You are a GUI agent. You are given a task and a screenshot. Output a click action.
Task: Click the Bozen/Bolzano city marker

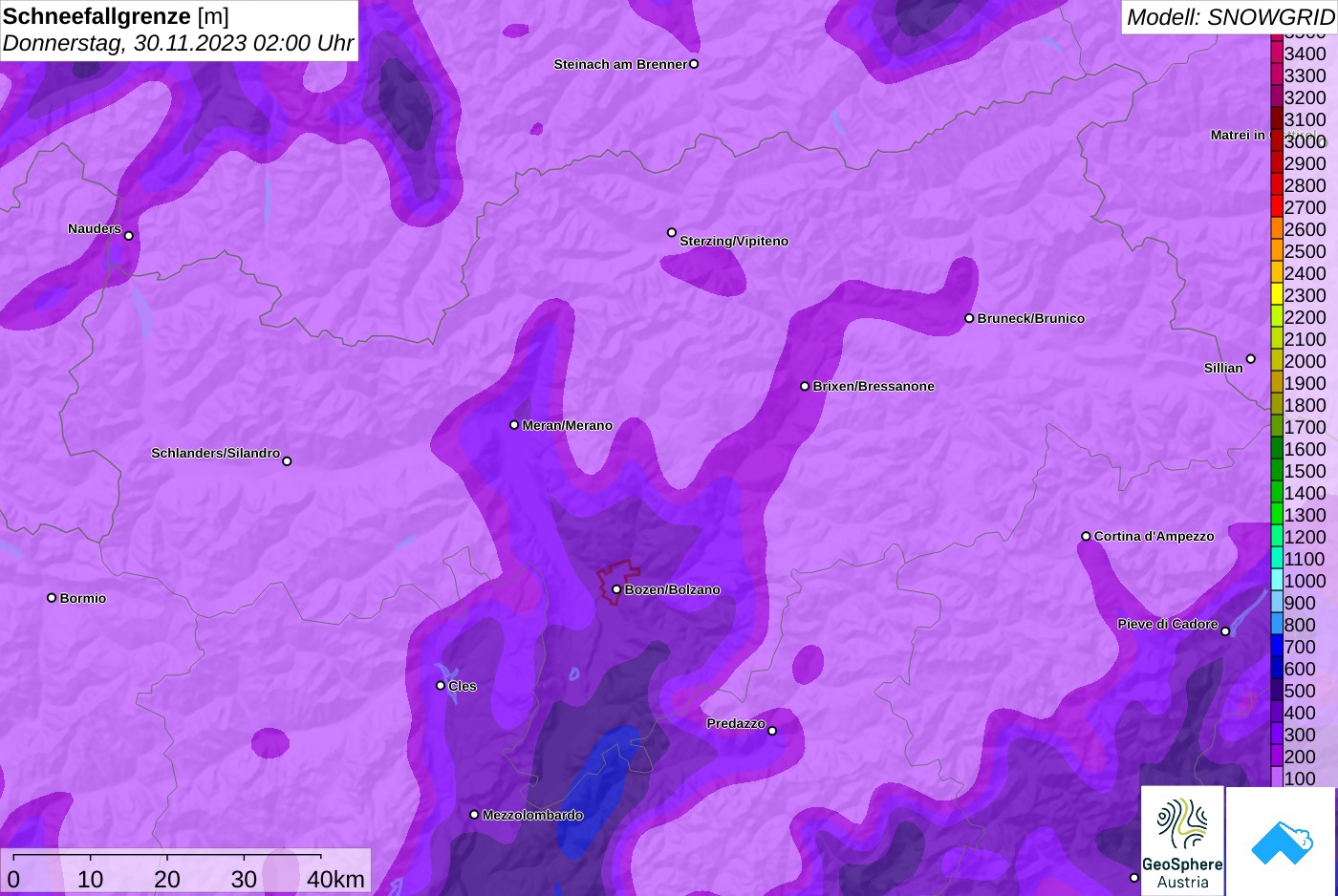pyautogui.click(x=616, y=589)
